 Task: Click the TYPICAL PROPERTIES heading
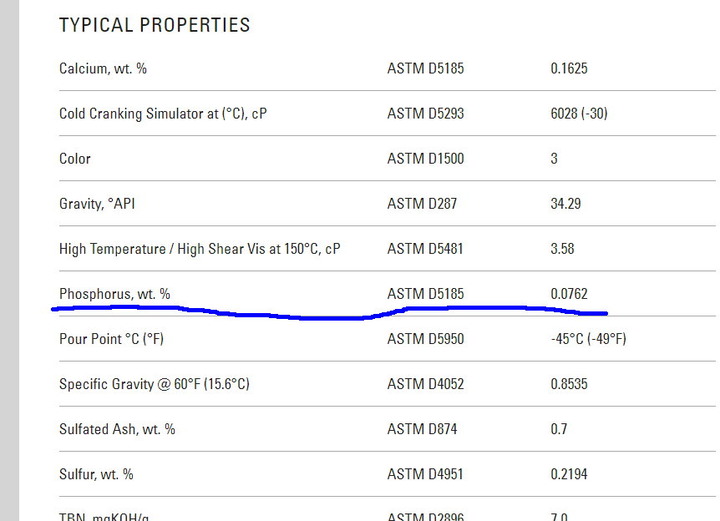pyautogui.click(x=155, y=25)
